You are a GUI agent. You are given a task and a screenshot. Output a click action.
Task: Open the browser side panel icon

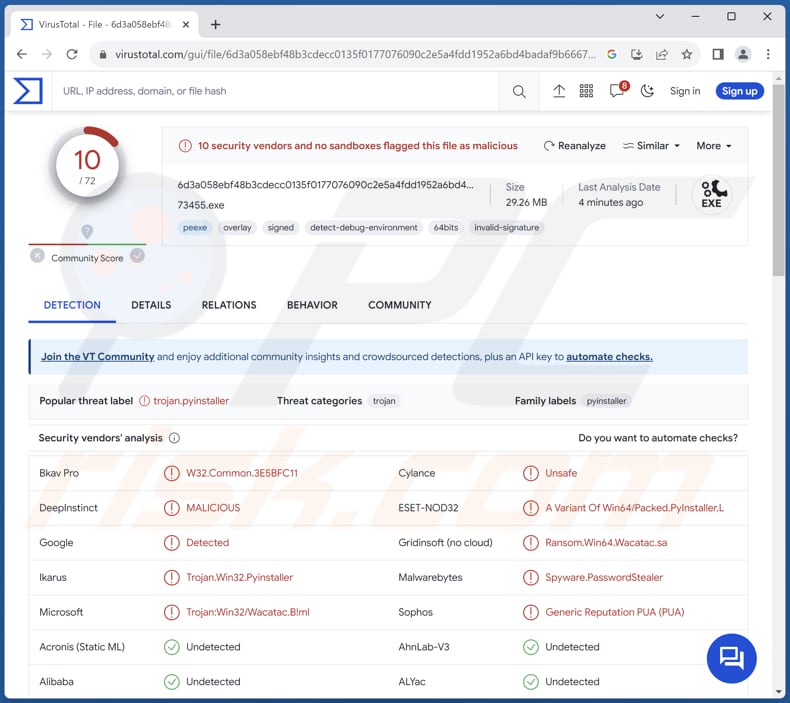(x=718, y=54)
